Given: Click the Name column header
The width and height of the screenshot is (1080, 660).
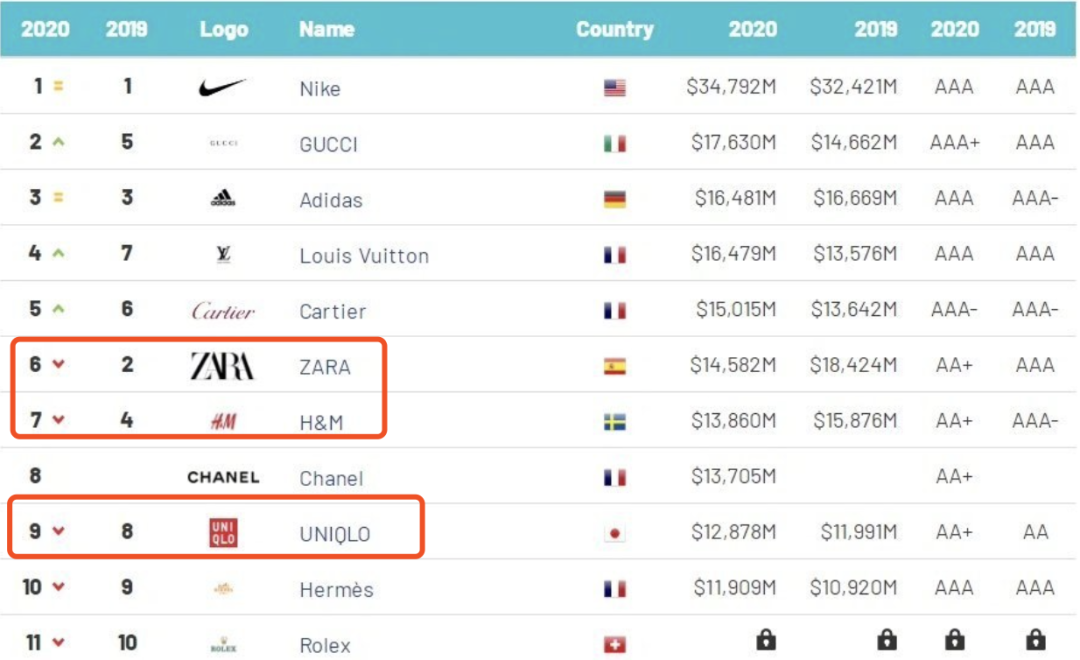Looking at the screenshot, I should coord(326,29).
